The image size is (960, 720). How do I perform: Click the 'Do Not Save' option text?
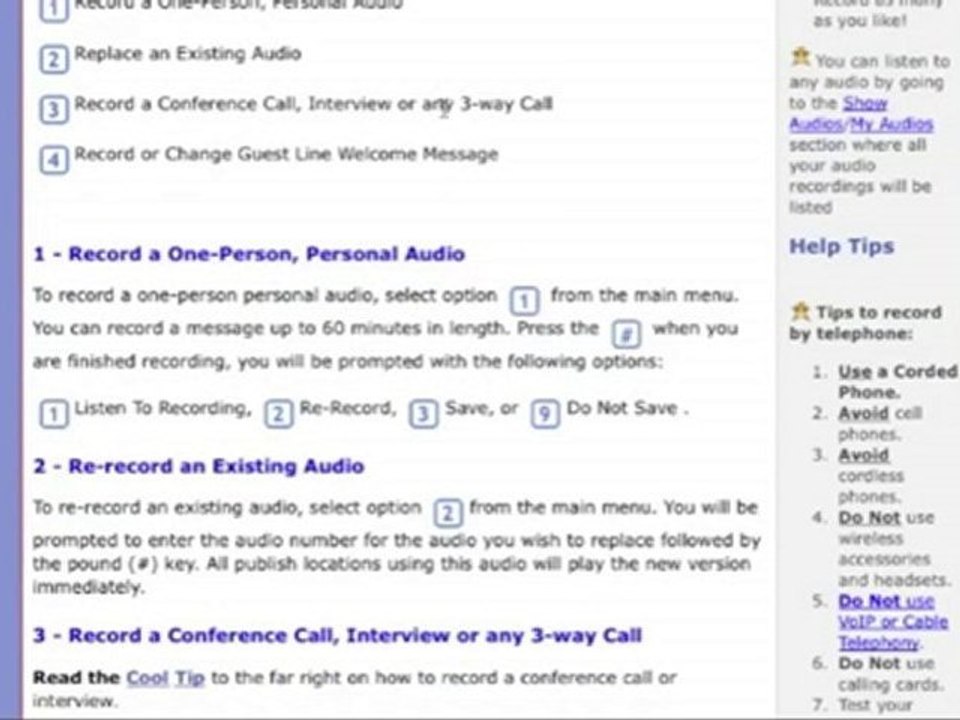(621, 408)
